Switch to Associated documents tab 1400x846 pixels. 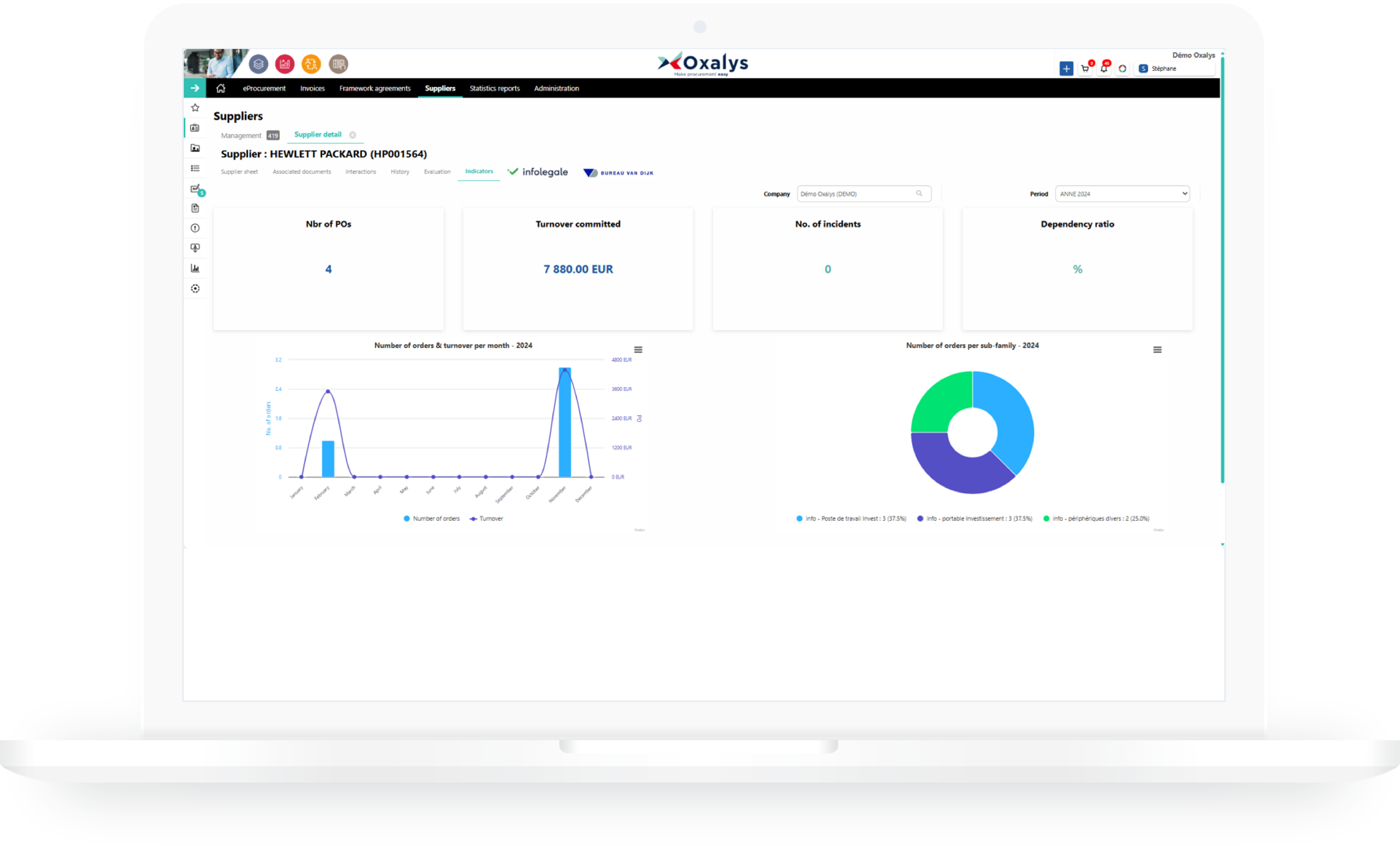point(302,172)
